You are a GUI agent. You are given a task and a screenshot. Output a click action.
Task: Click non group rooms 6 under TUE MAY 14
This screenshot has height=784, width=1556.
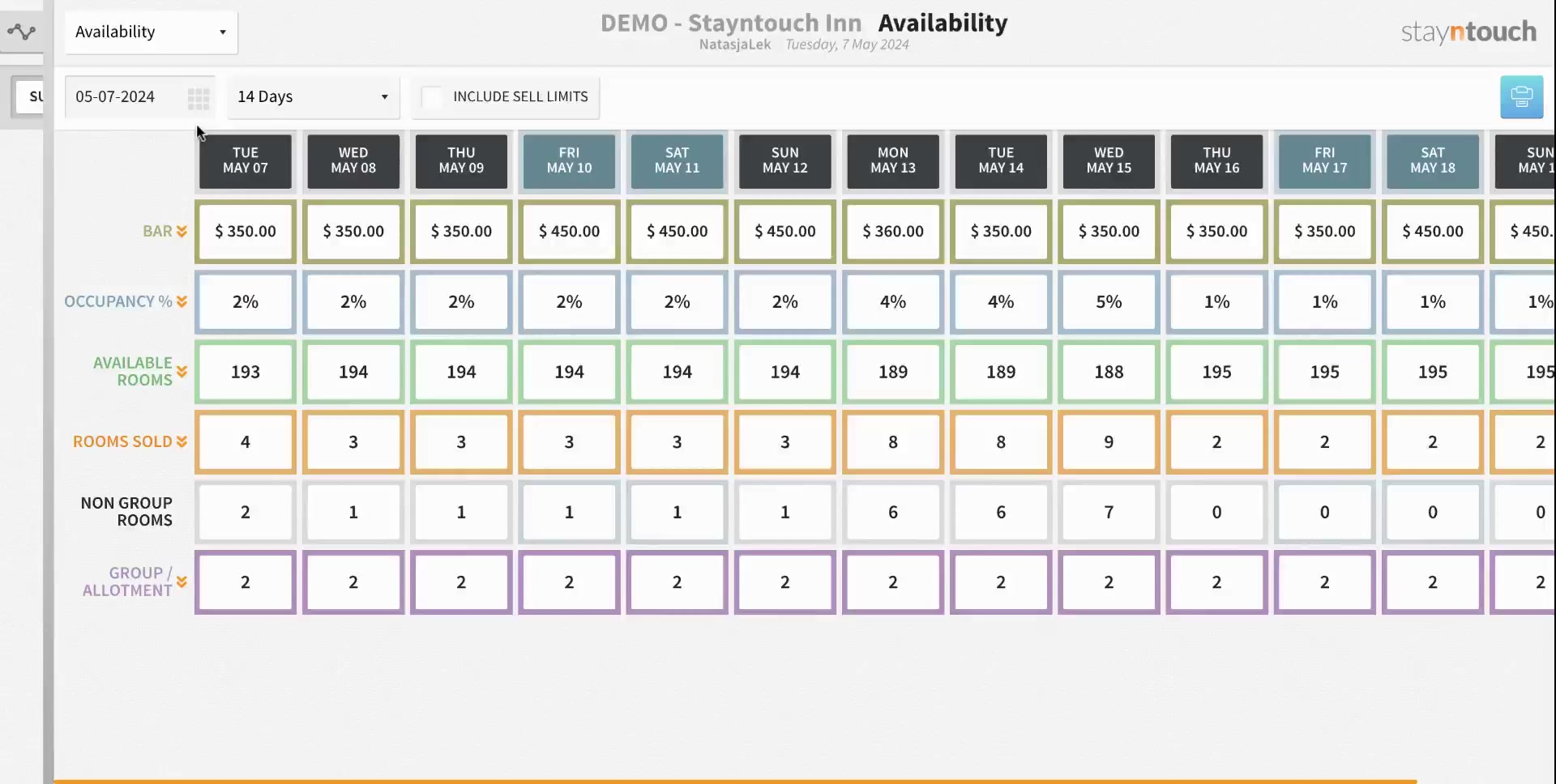[x=1001, y=512]
